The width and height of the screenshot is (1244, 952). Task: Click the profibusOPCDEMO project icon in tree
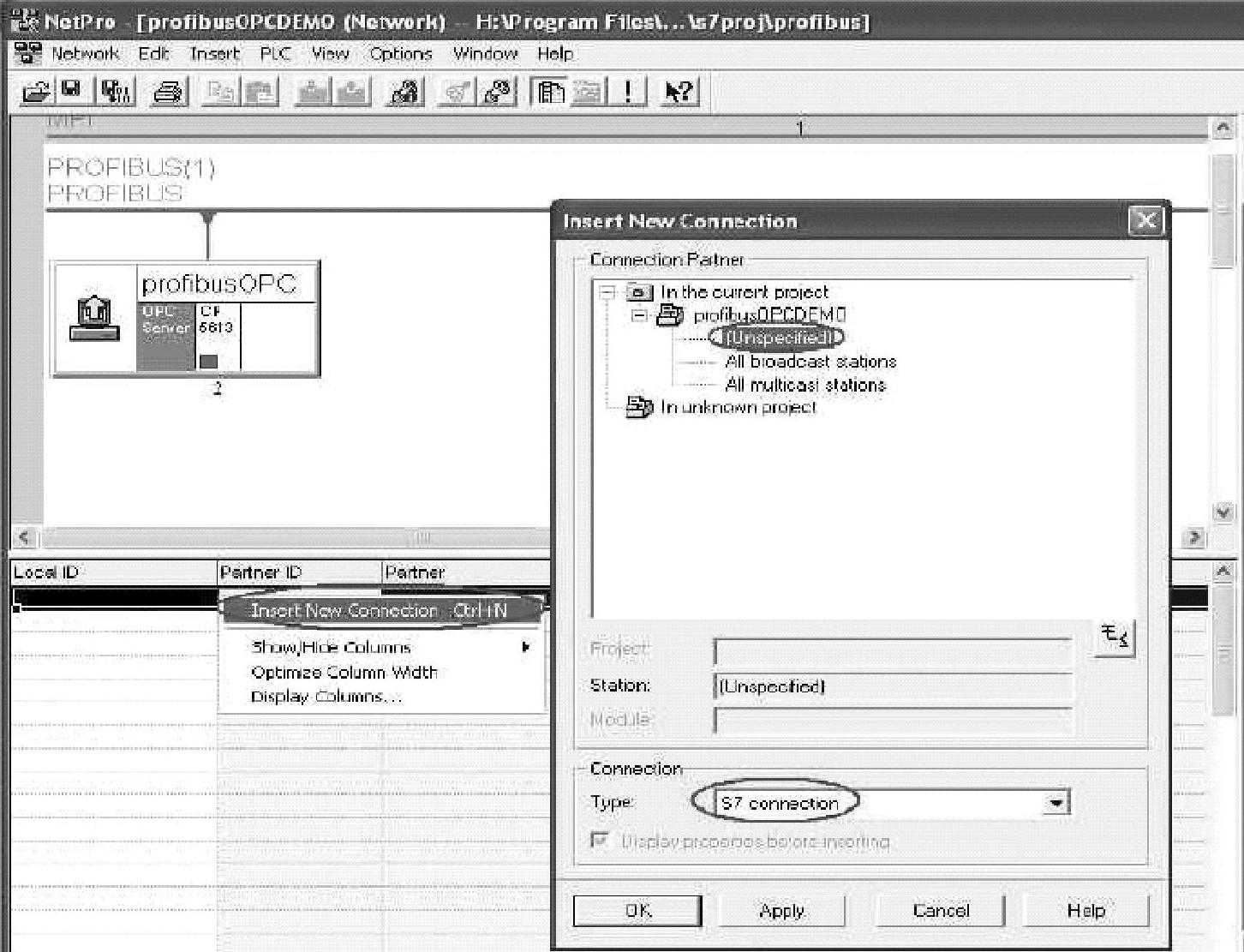tap(670, 316)
